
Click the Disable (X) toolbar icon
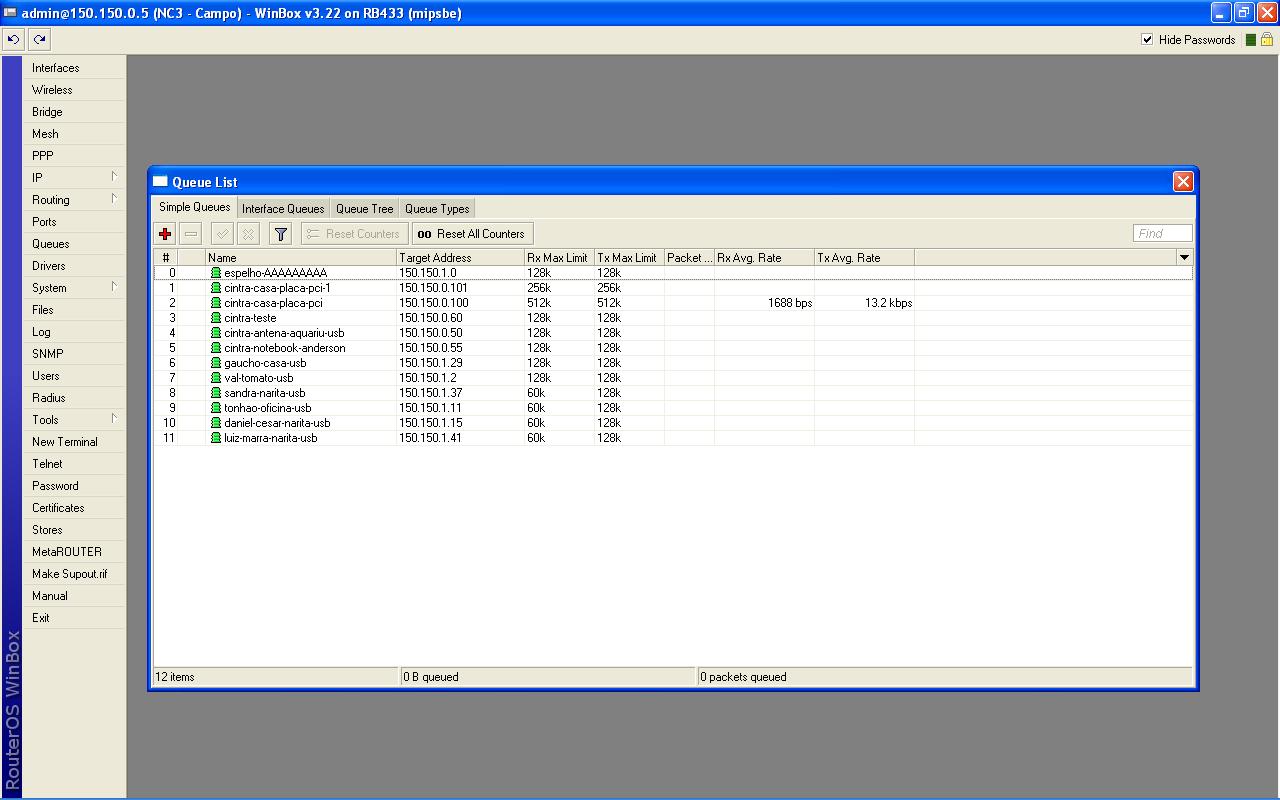click(248, 234)
